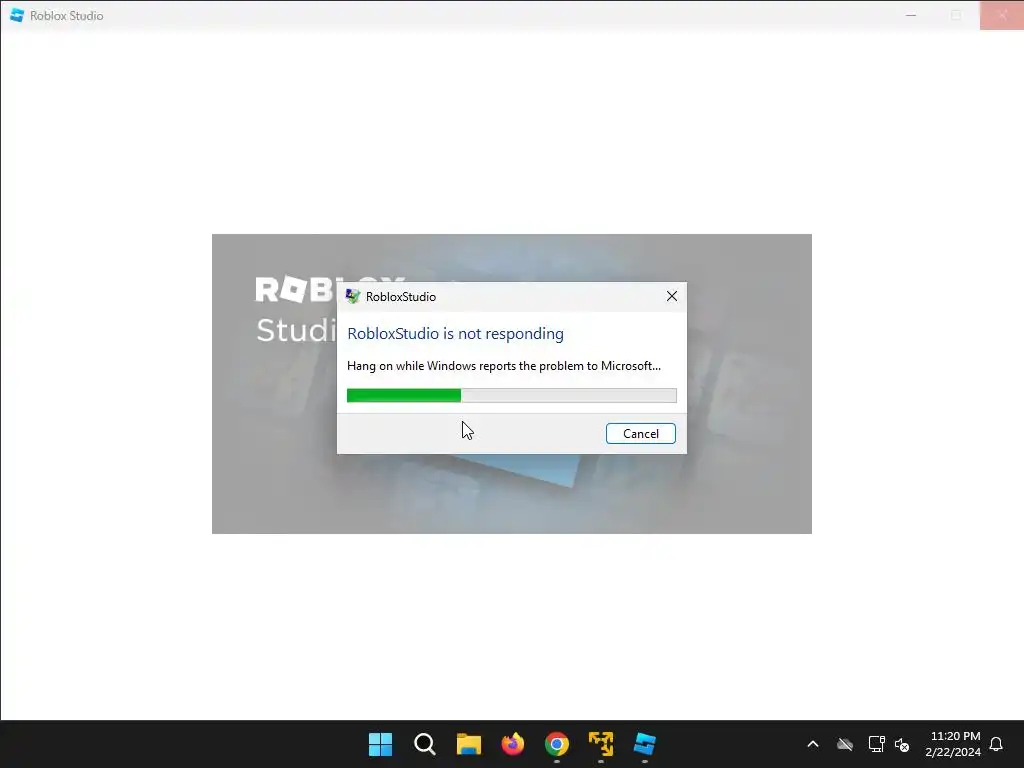Switch to Google Chrome in the taskbar
Image resolution: width=1024 pixels, height=768 pixels.
point(556,744)
